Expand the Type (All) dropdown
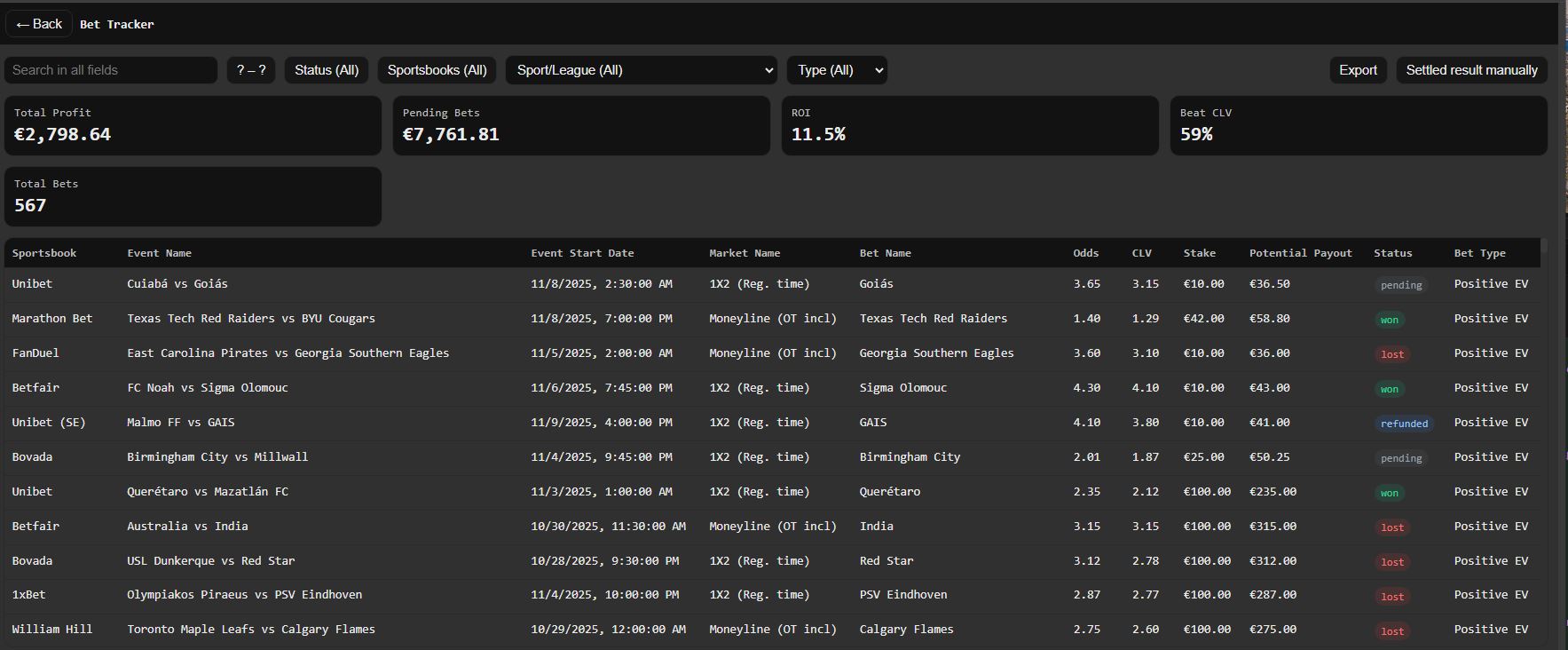The width and height of the screenshot is (1568, 650). pos(837,70)
